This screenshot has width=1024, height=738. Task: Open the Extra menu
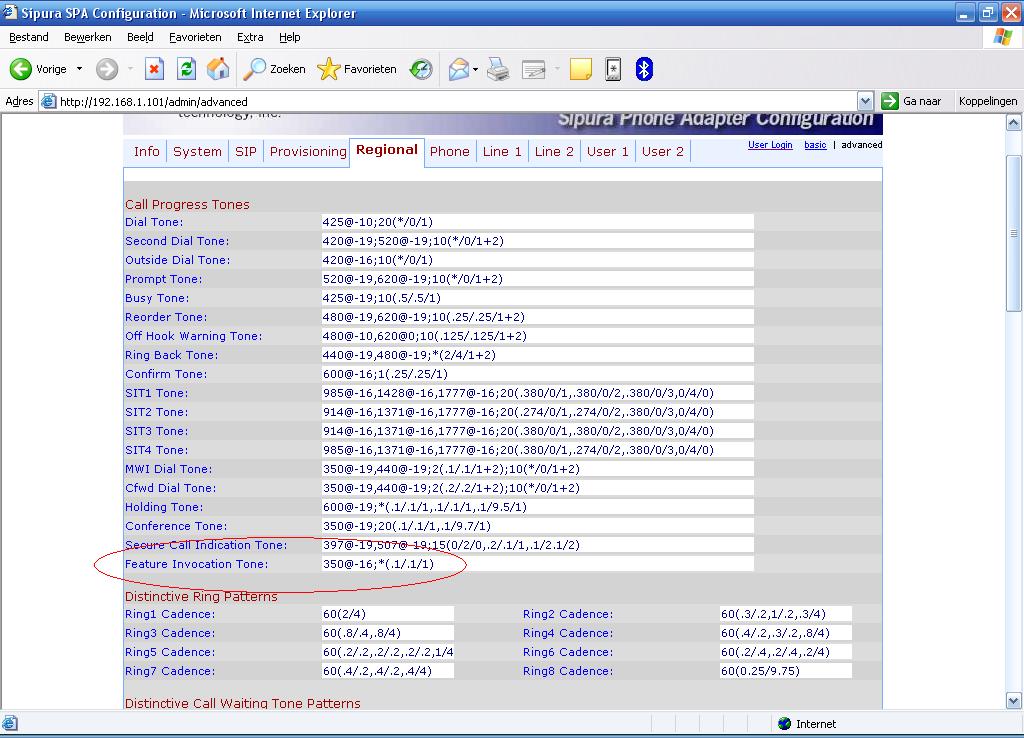coord(250,37)
